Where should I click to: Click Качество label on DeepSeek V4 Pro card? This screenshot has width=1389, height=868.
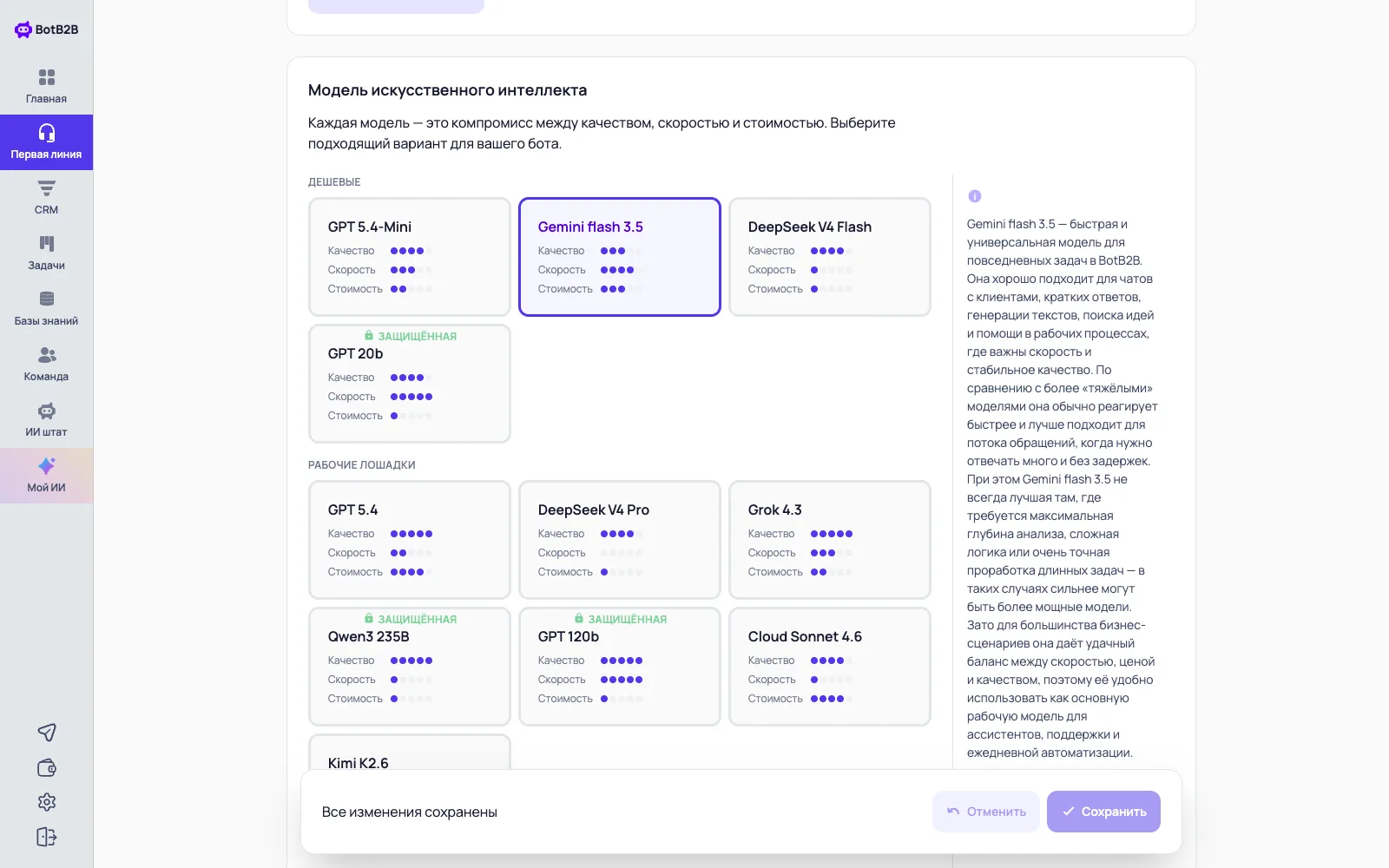click(562, 534)
